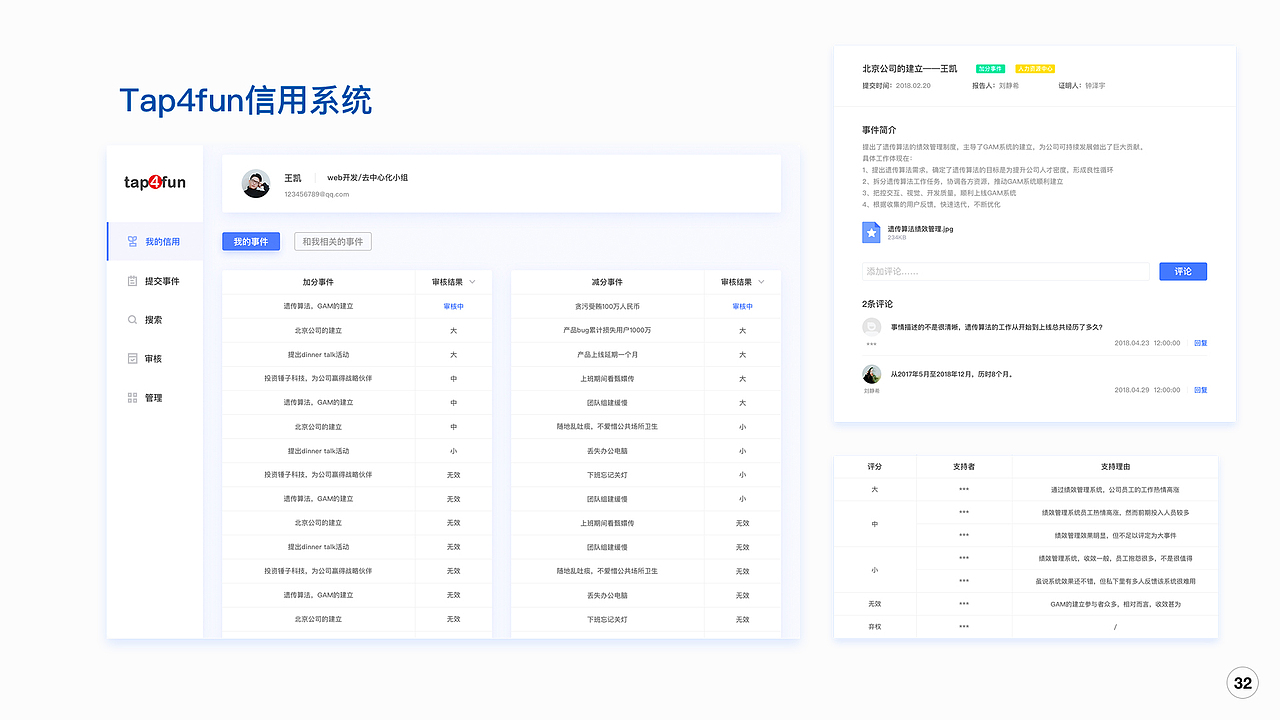Click 回复 on the 2018.04.23 comment
The width and height of the screenshot is (1280, 720).
(x=1201, y=343)
